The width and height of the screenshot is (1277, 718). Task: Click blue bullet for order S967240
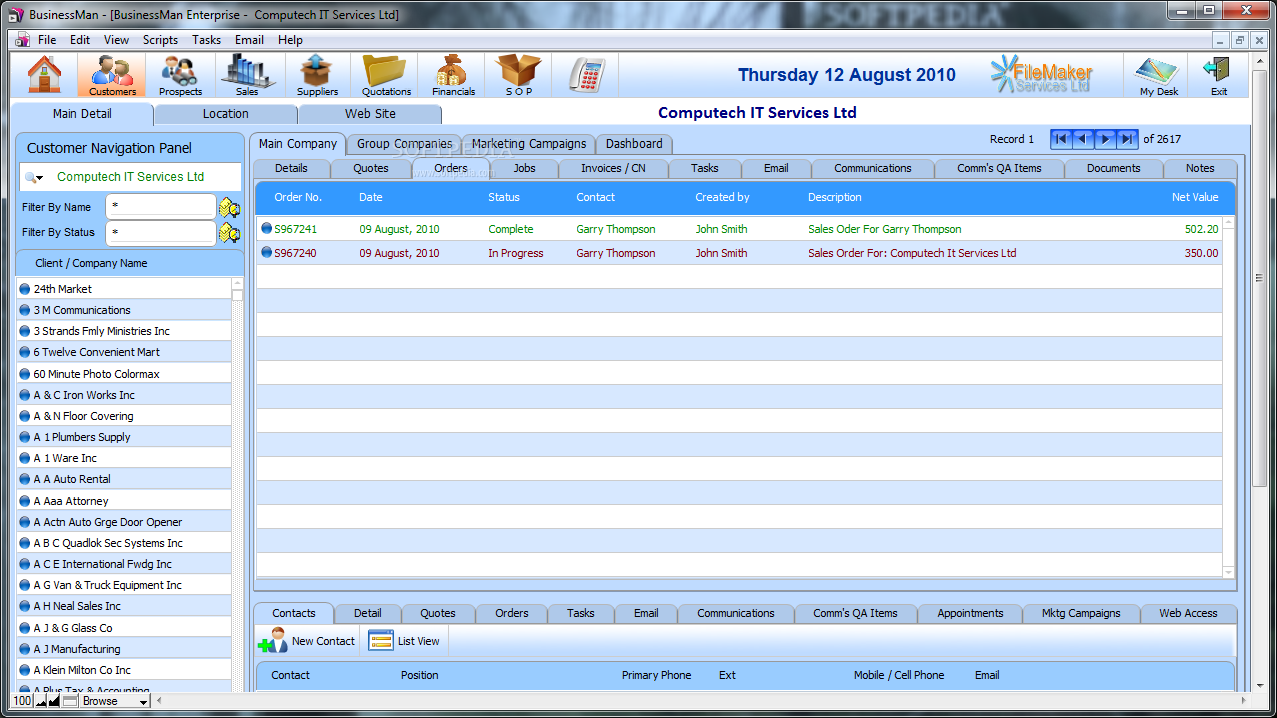[x=267, y=253]
